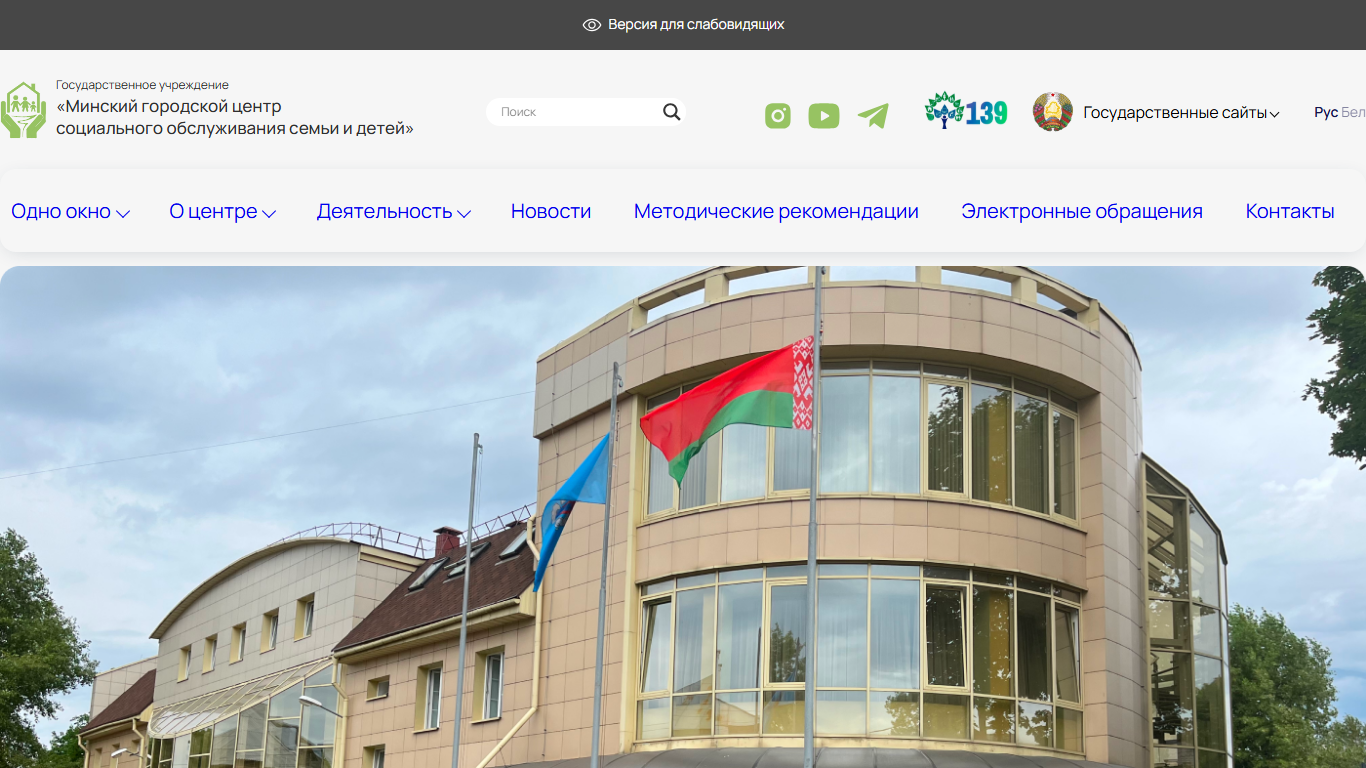This screenshot has width=1366, height=768.
Task: Expand 'Государственные сайты' dropdown
Action: pos(1181,113)
